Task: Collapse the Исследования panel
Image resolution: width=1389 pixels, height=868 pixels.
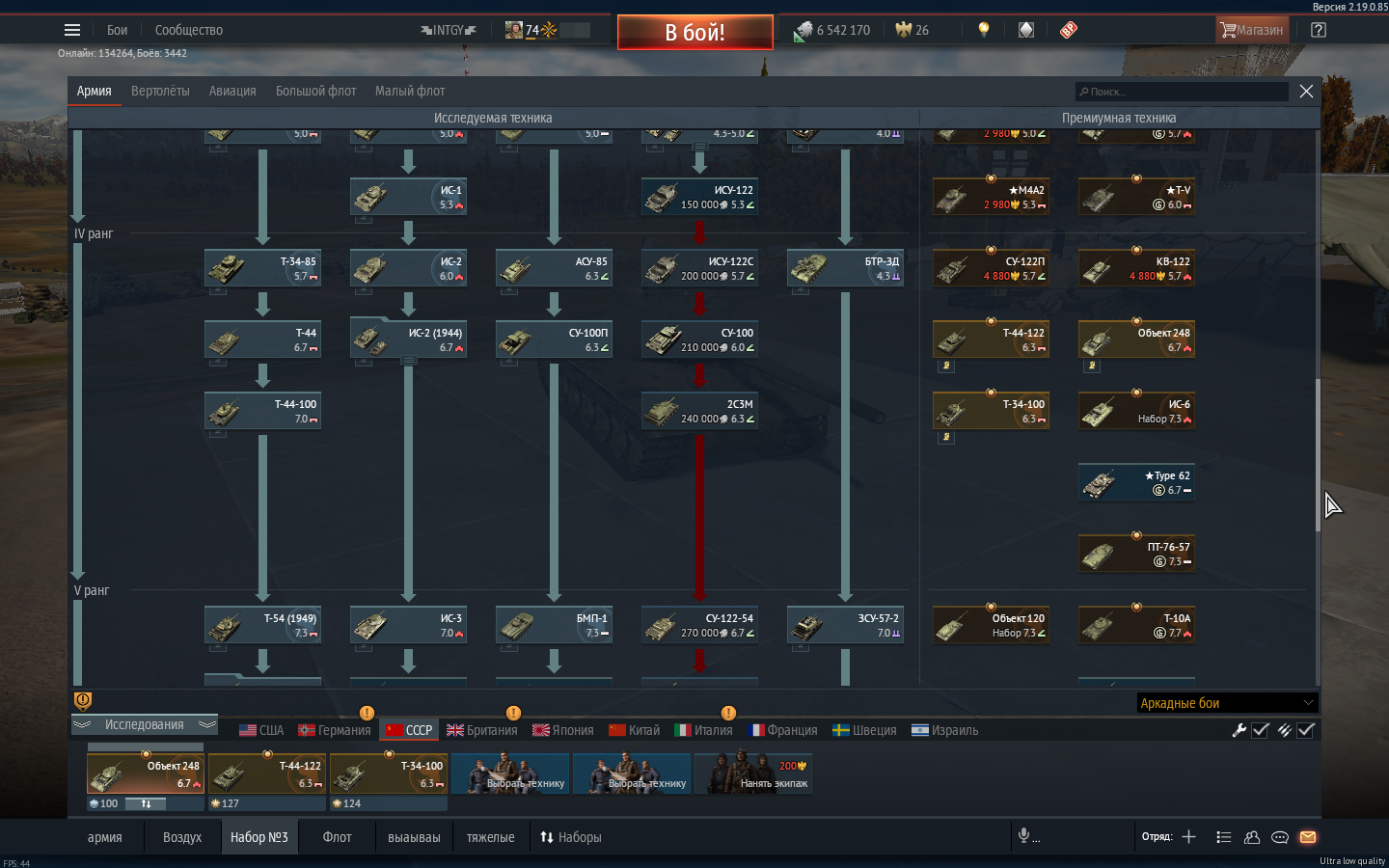Action: [145, 724]
